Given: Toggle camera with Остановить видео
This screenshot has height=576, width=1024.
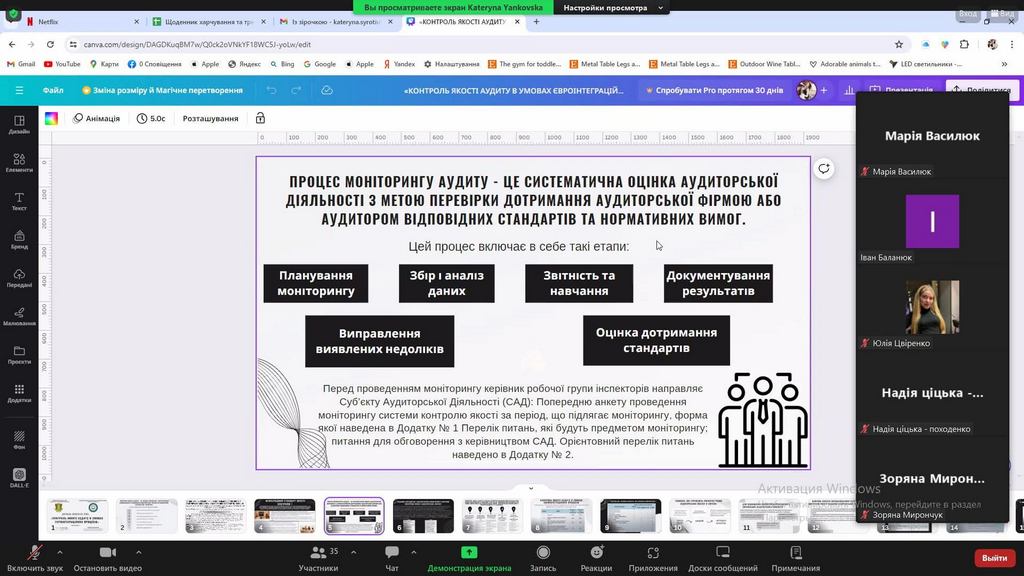Looking at the screenshot, I should [108, 558].
